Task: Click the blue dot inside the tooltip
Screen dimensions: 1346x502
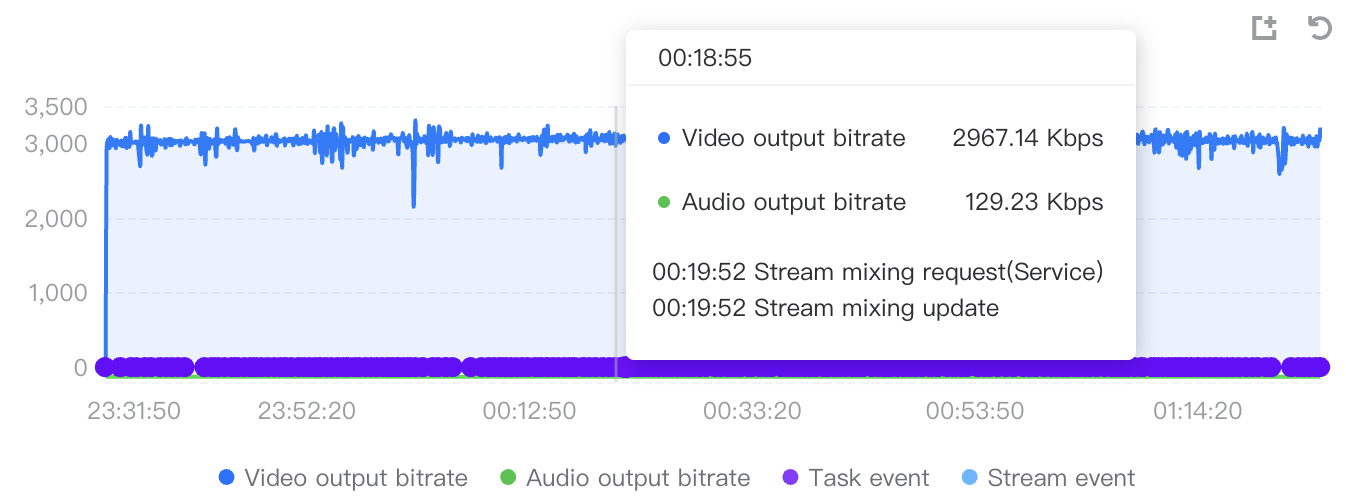Action: tap(664, 138)
